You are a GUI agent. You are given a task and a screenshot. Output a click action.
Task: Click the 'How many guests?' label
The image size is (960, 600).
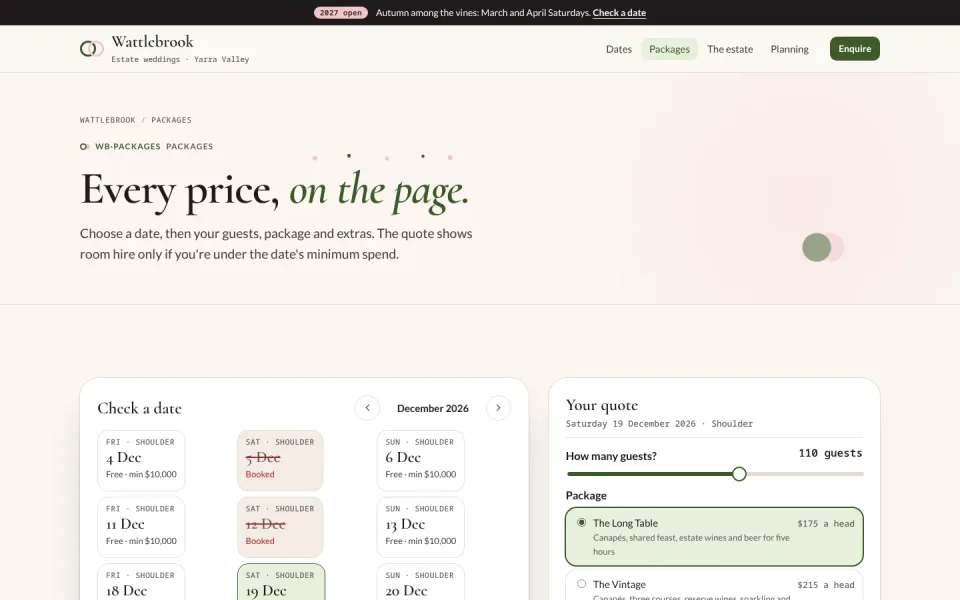tap(611, 456)
